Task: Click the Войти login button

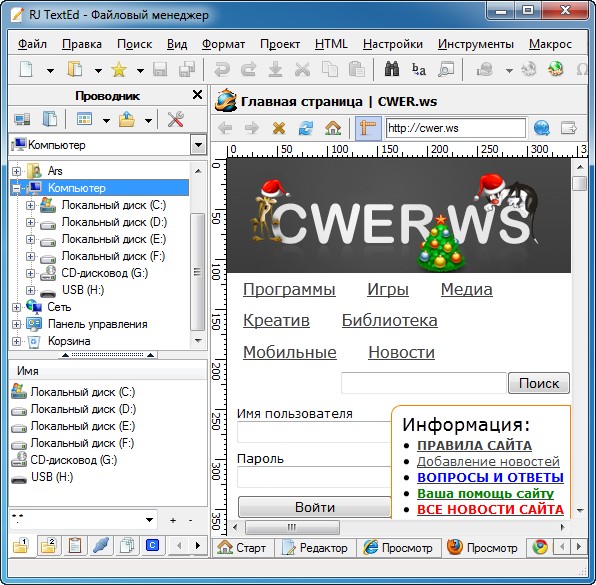Action: tap(315, 507)
